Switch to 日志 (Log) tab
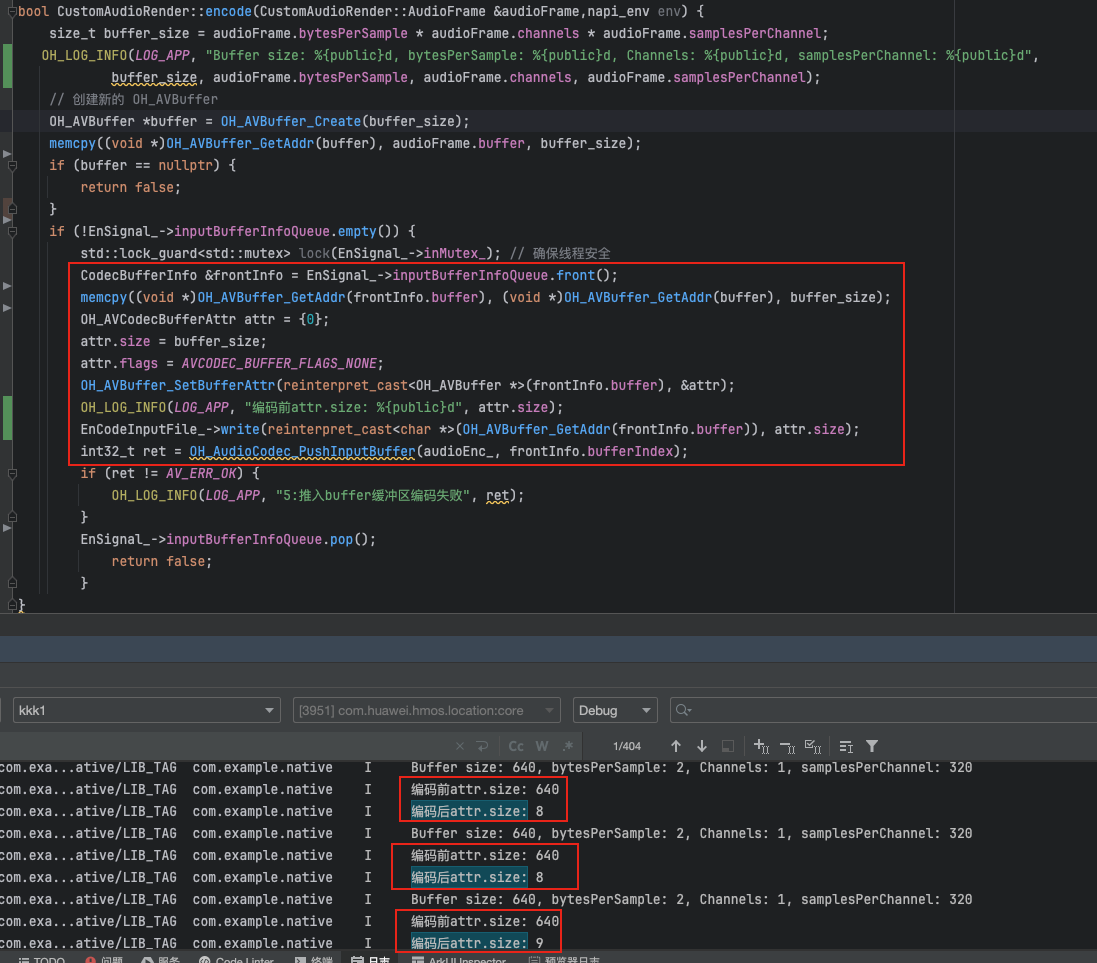The height and width of the screenshot is (963, 1097). pos(370,959)
